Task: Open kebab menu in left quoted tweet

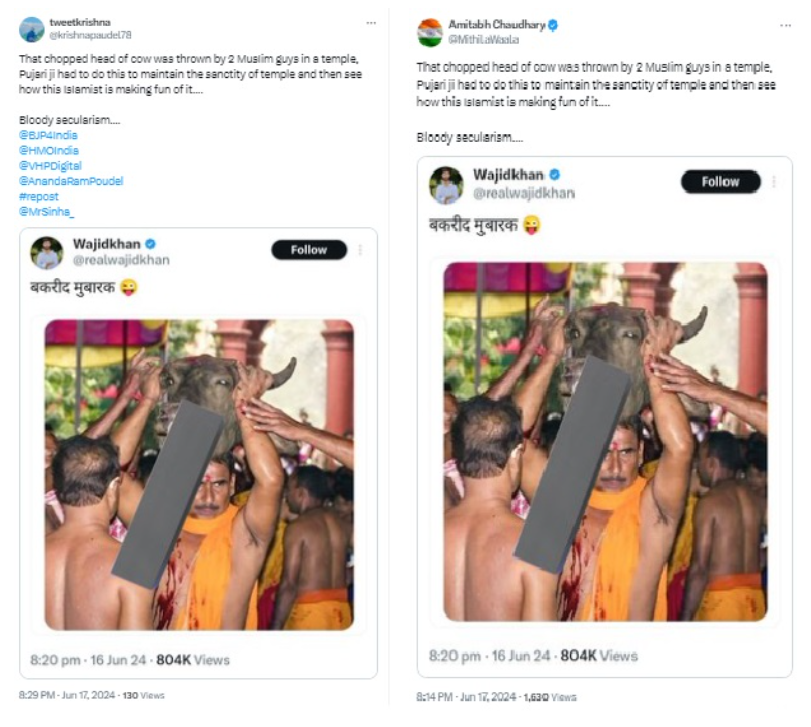Action: tap(360, 250)
